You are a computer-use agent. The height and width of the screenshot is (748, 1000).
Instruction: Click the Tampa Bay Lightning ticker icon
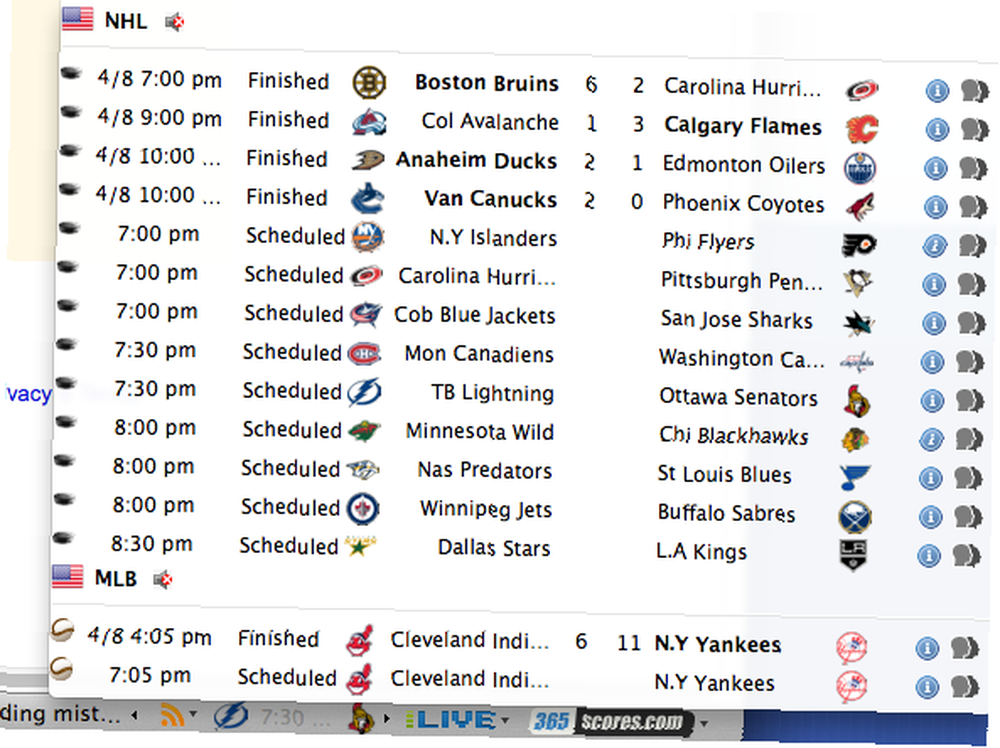click(231, 716)
